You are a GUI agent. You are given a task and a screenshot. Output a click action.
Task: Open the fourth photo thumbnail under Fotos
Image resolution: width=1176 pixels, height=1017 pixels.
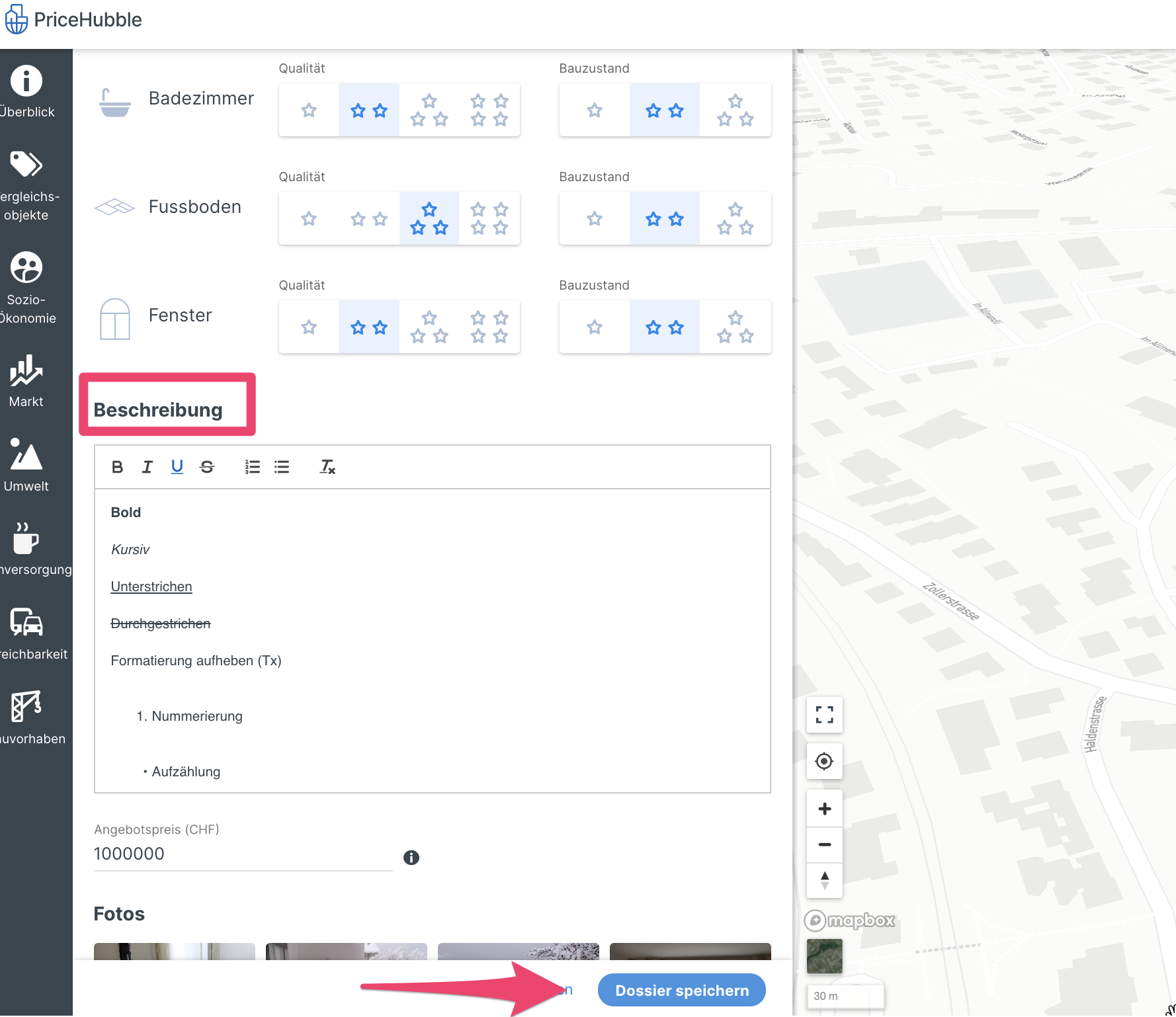coord(691,952)
